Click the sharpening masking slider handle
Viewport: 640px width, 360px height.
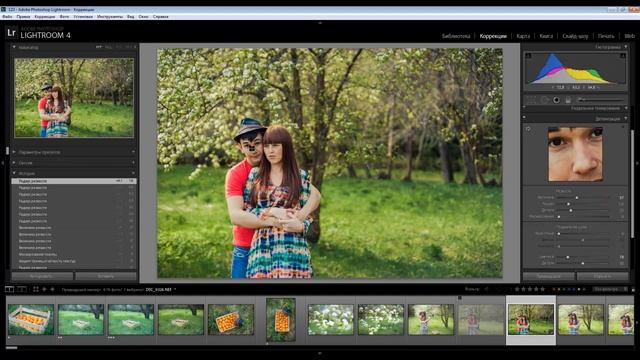(559, 216)
